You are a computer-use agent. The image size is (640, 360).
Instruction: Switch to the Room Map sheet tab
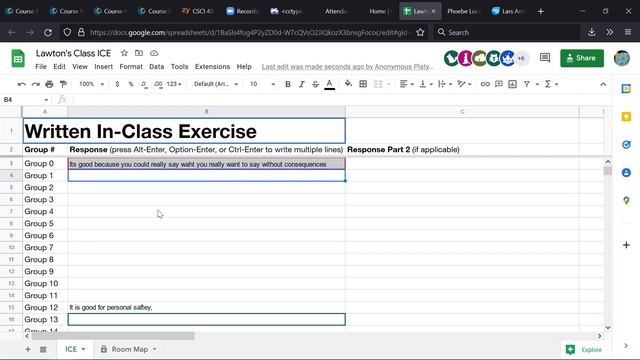128,349
